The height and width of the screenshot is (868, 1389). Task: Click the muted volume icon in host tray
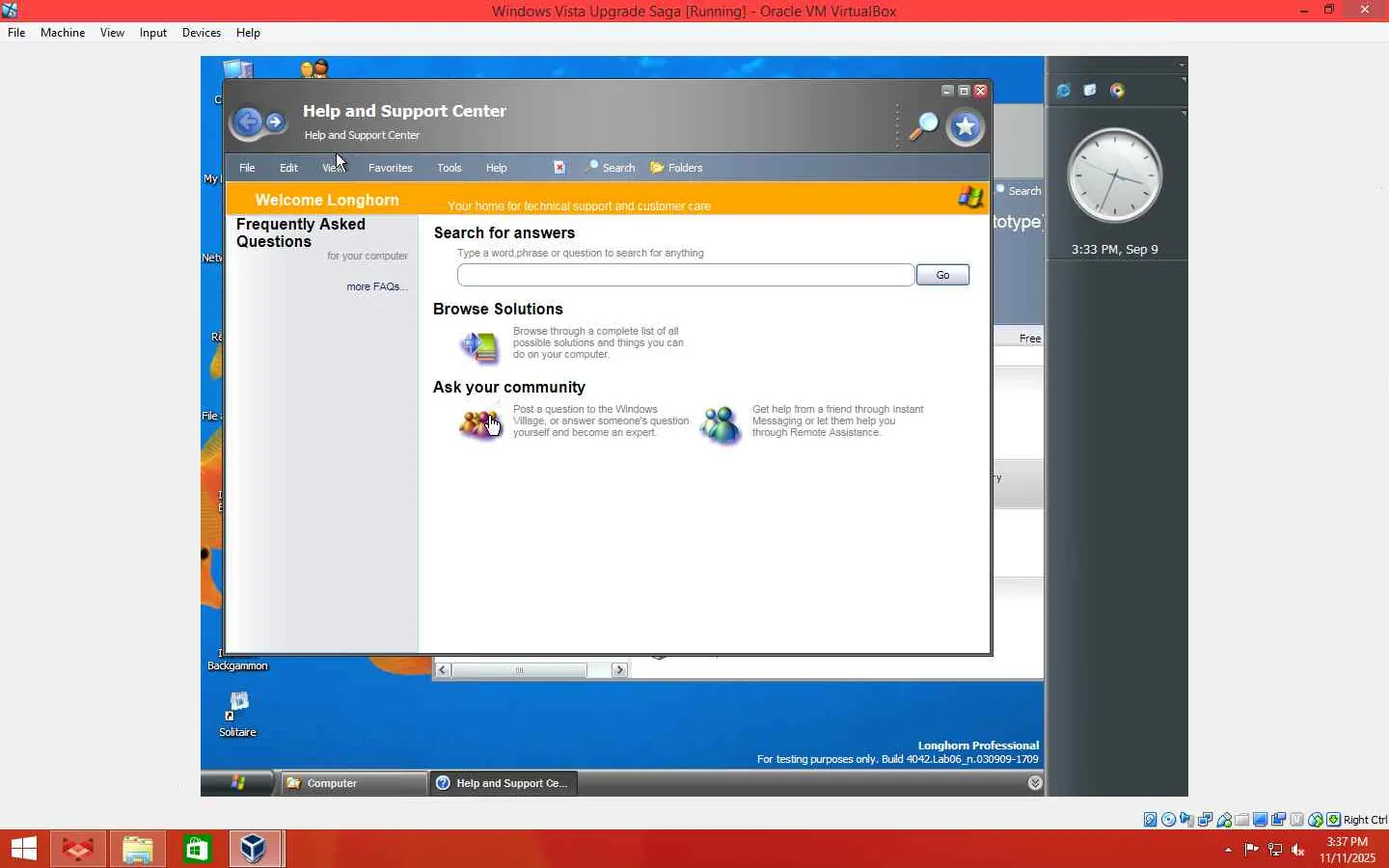tap(1298, 850)
